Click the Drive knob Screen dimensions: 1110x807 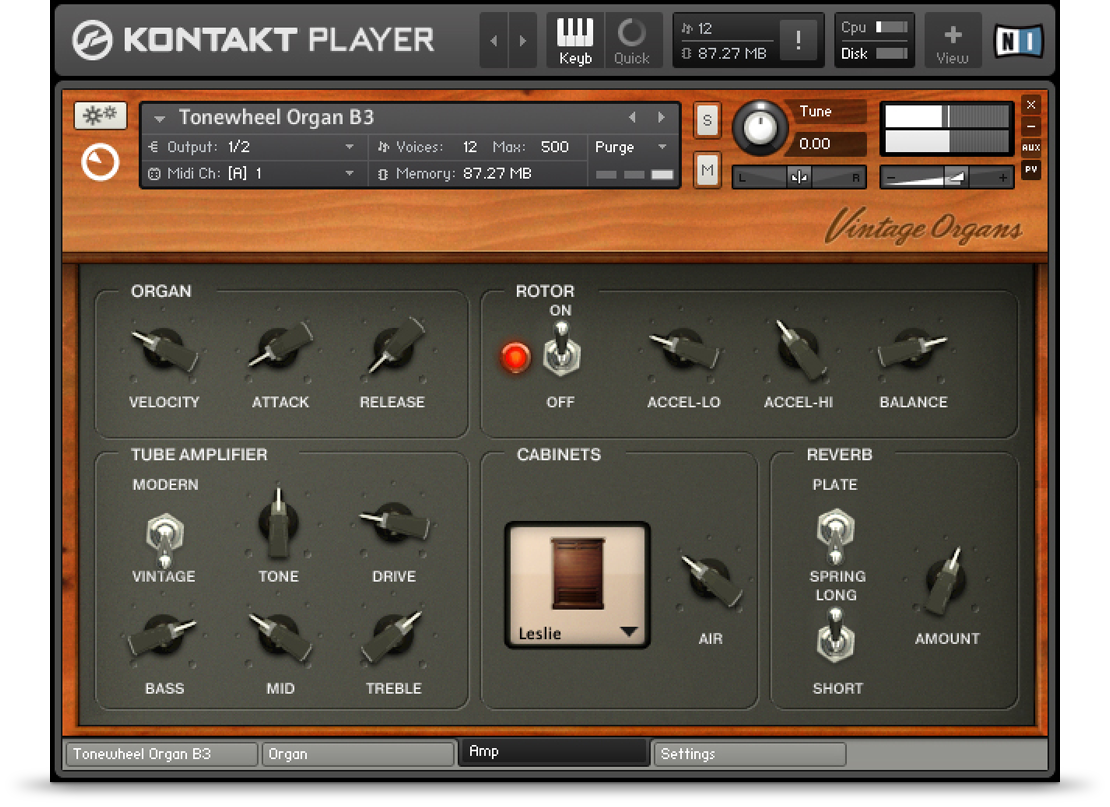coord(394,524)
